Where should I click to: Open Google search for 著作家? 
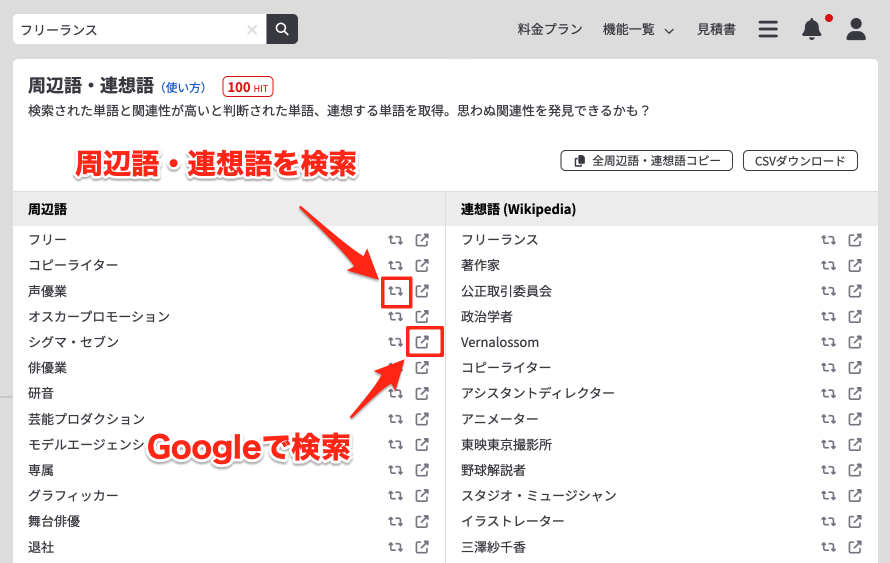[855, 265]
